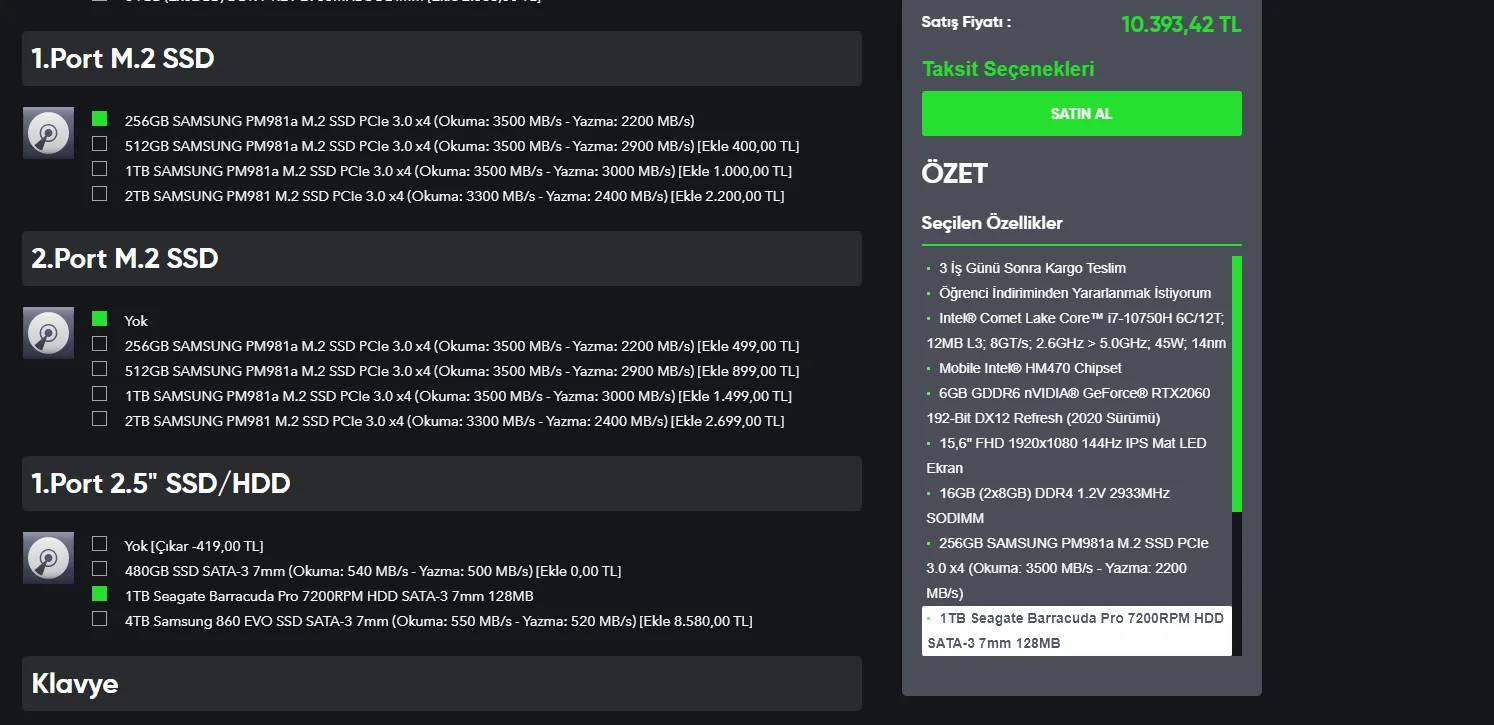This screenshot has width=1494, height=725.
Task: Select Yok option removing 419,00 TL
Action: pyautogui.click(x=99, y=544)
